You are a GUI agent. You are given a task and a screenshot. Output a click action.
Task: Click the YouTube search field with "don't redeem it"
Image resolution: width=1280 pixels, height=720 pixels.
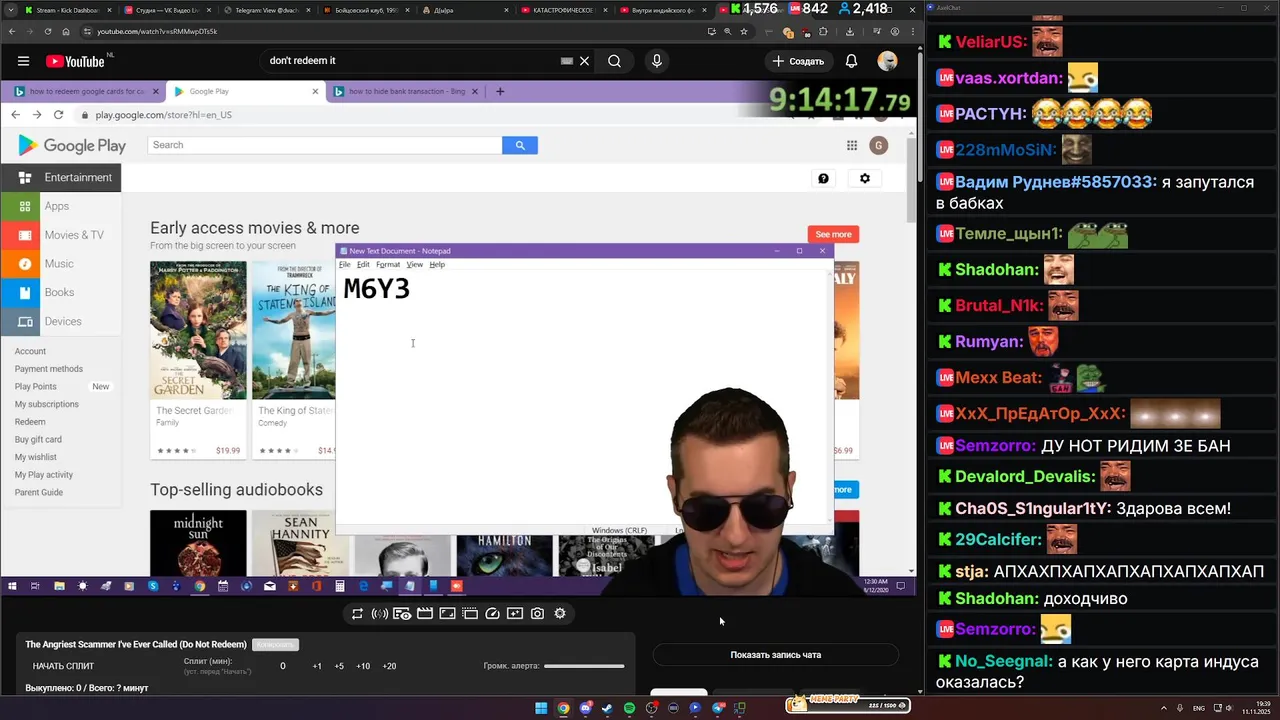point(410,61)
